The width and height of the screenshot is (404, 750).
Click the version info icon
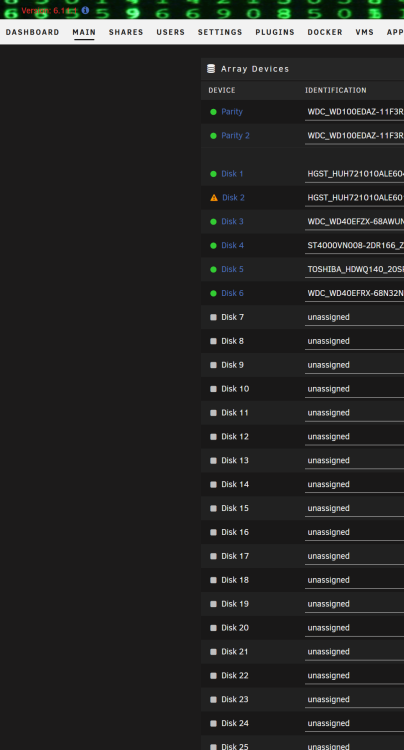click(x=85, y=10)
